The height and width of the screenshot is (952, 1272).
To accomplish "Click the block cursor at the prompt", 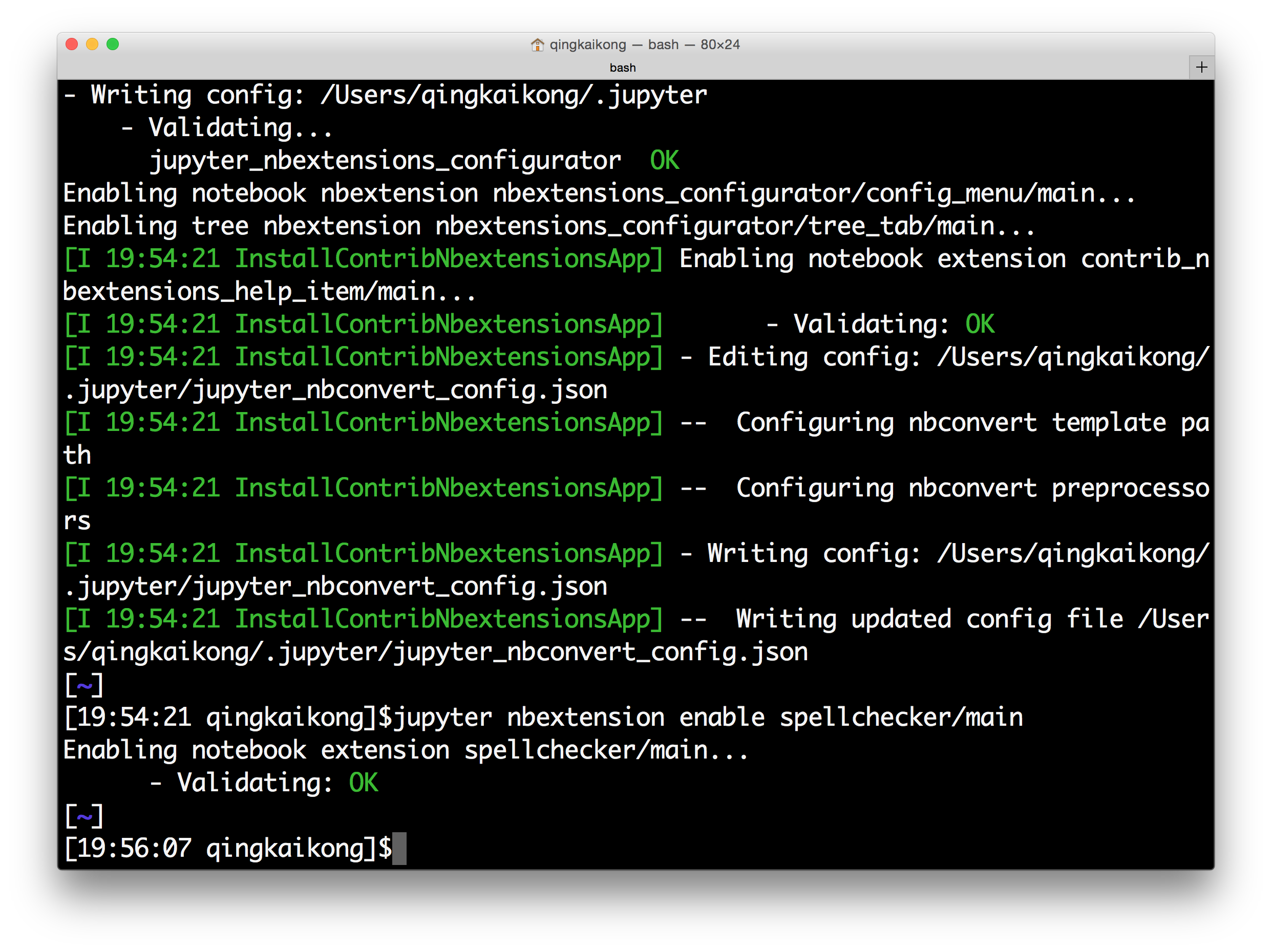I will pyautogui.click(x=399, y=848).
